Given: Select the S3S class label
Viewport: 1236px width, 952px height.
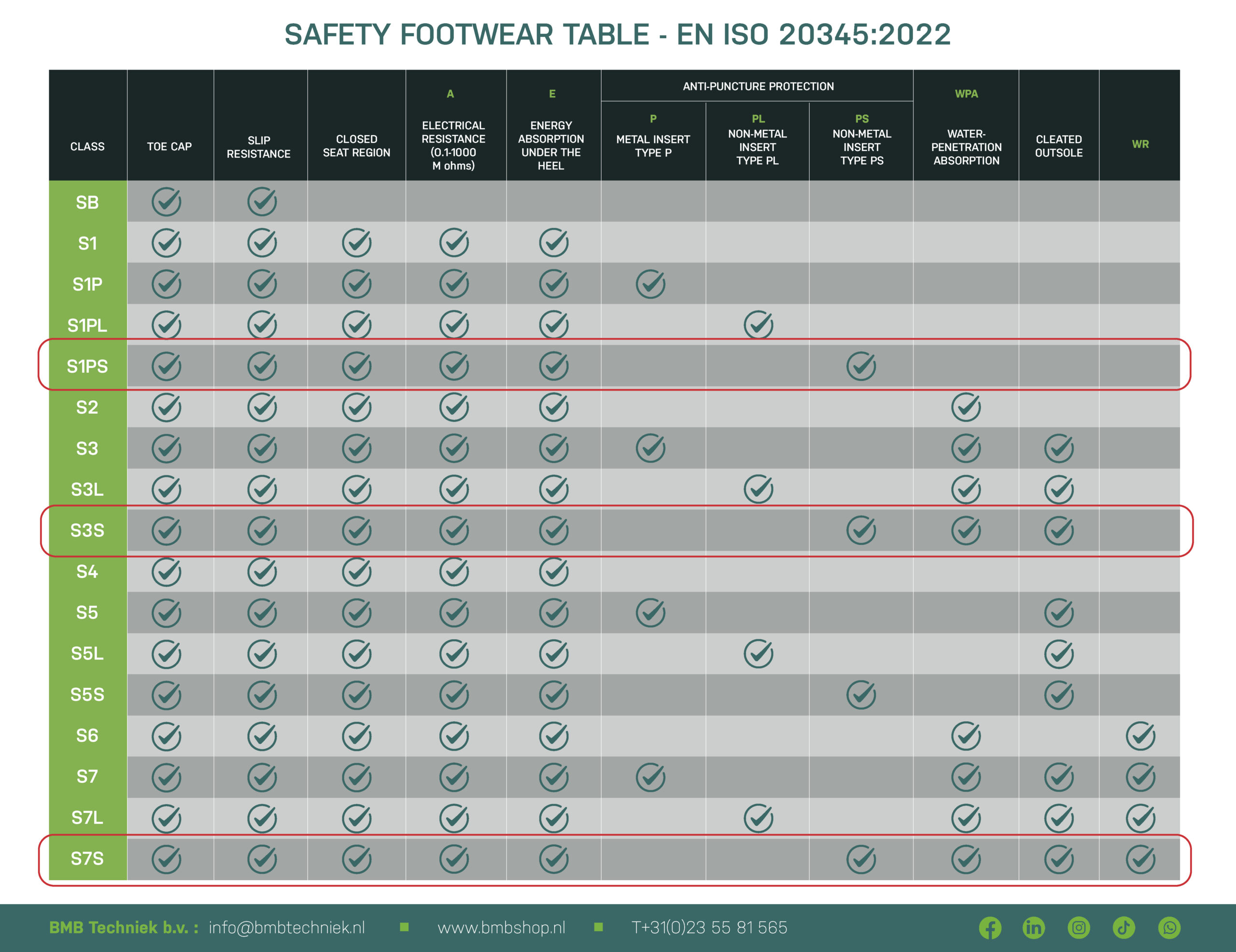Looking at the screenshot, I should click(87, 531).
